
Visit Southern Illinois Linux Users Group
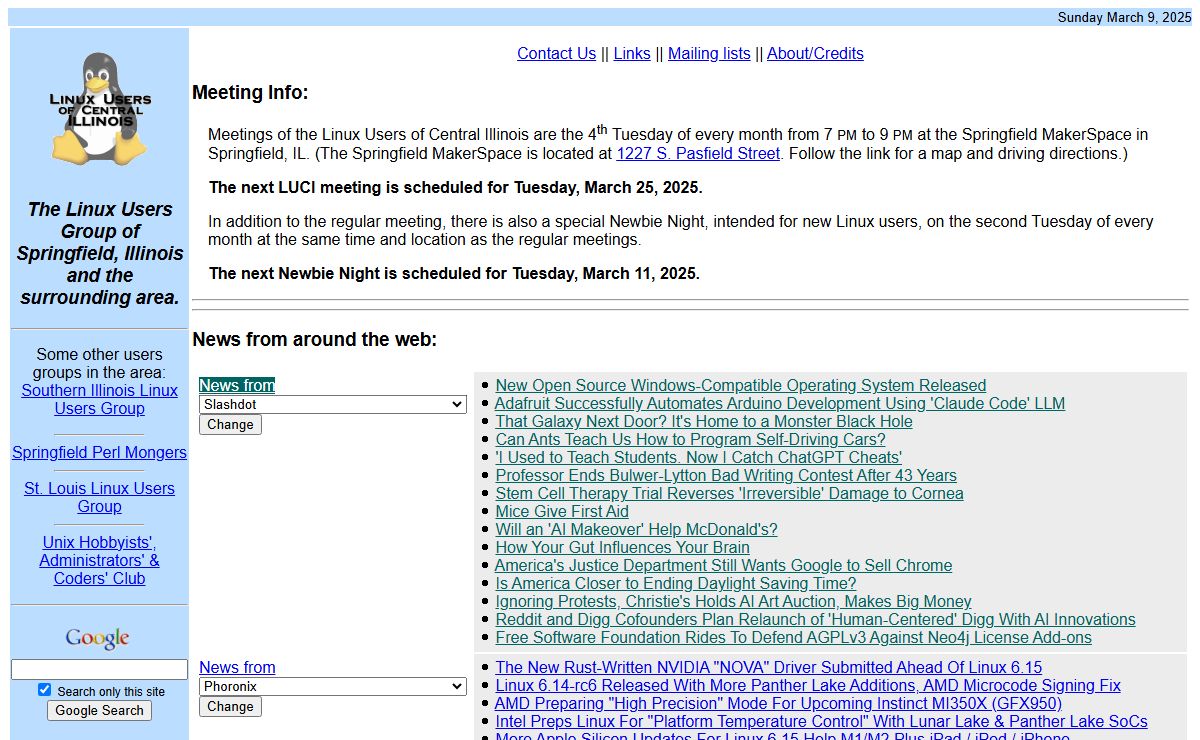pyautogui.click(x=99, y=400)
